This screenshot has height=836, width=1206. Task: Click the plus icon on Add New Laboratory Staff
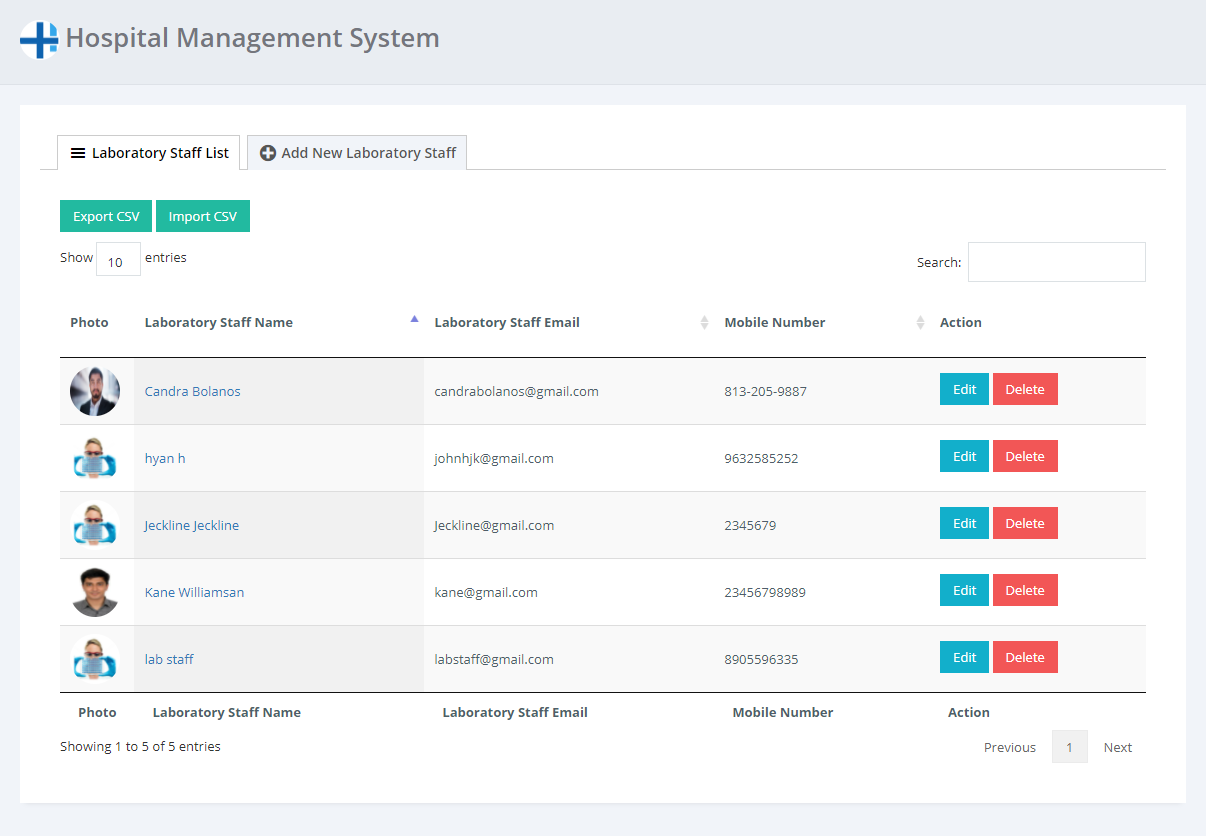pos(268,153)
